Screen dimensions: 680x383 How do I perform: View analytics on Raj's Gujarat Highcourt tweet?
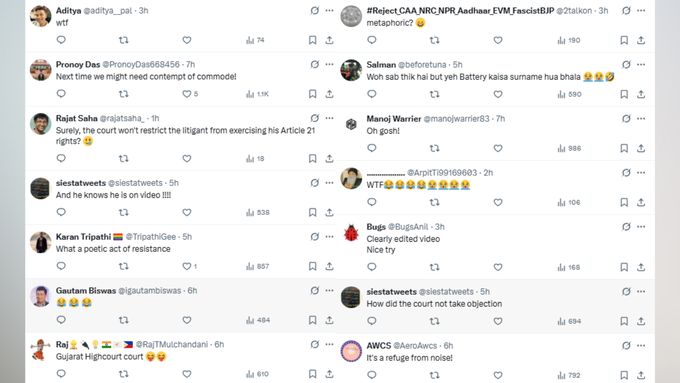(x=257, y=374)
